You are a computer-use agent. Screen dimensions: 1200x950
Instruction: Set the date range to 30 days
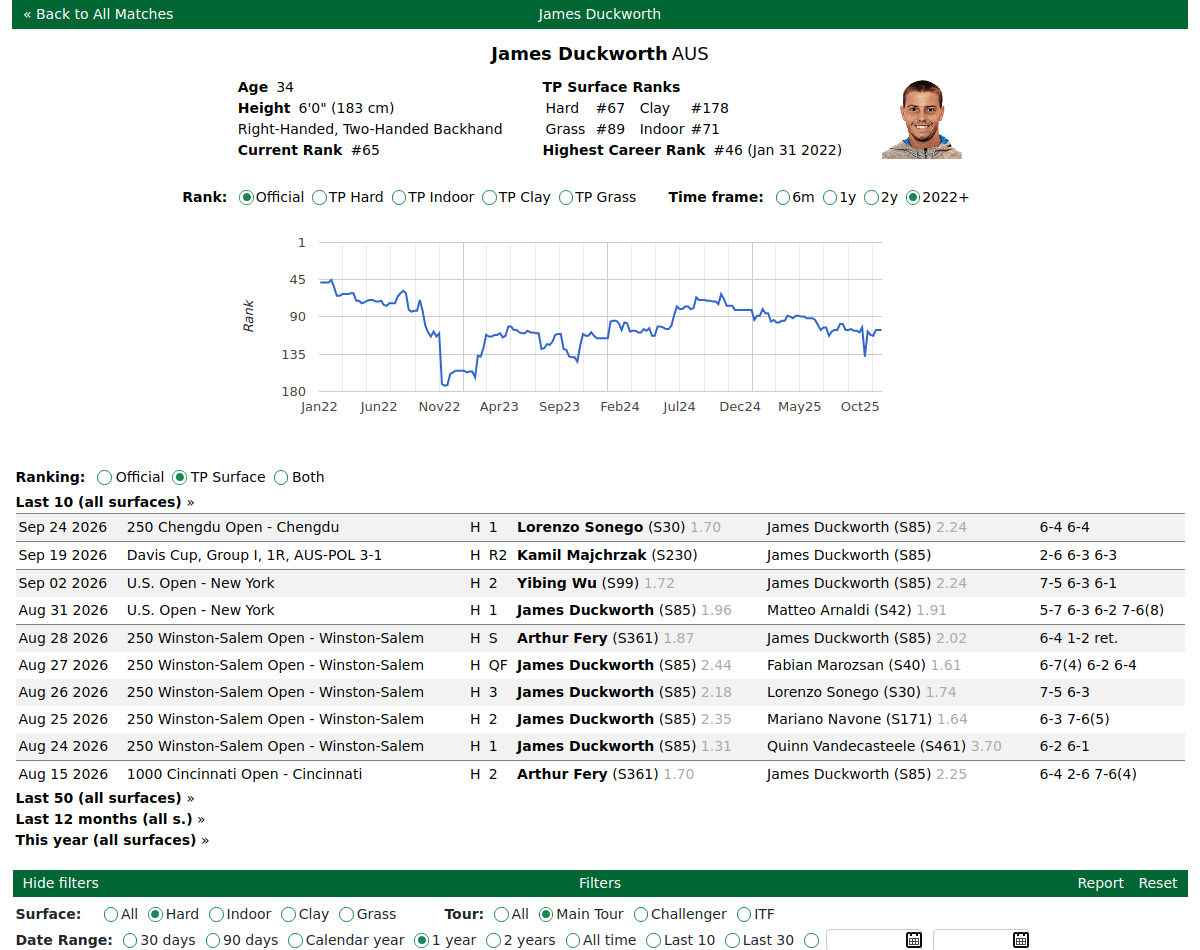(x=130, y=940)
